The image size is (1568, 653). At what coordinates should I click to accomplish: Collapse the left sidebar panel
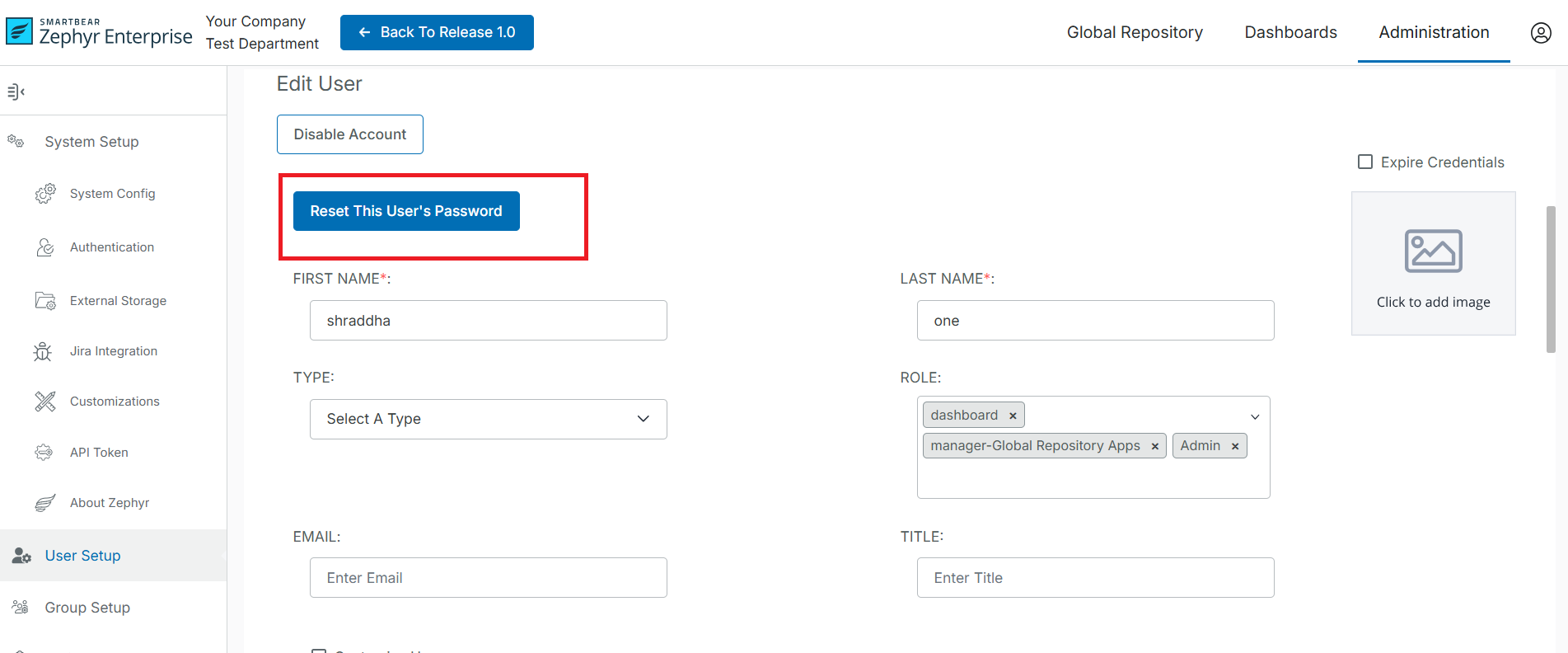16,92
